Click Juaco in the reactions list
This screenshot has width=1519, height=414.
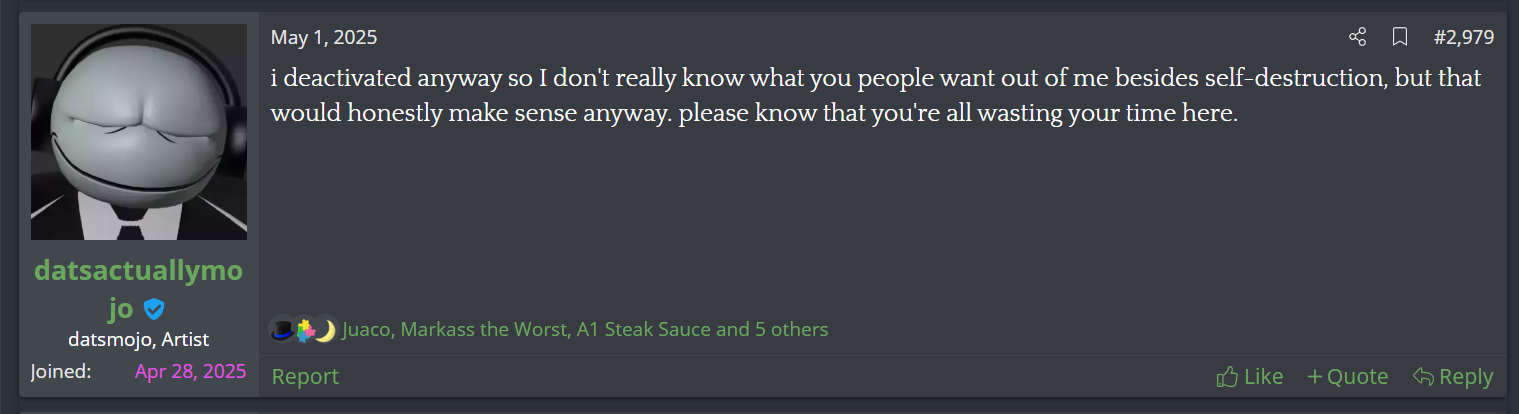tap(366, 329)
